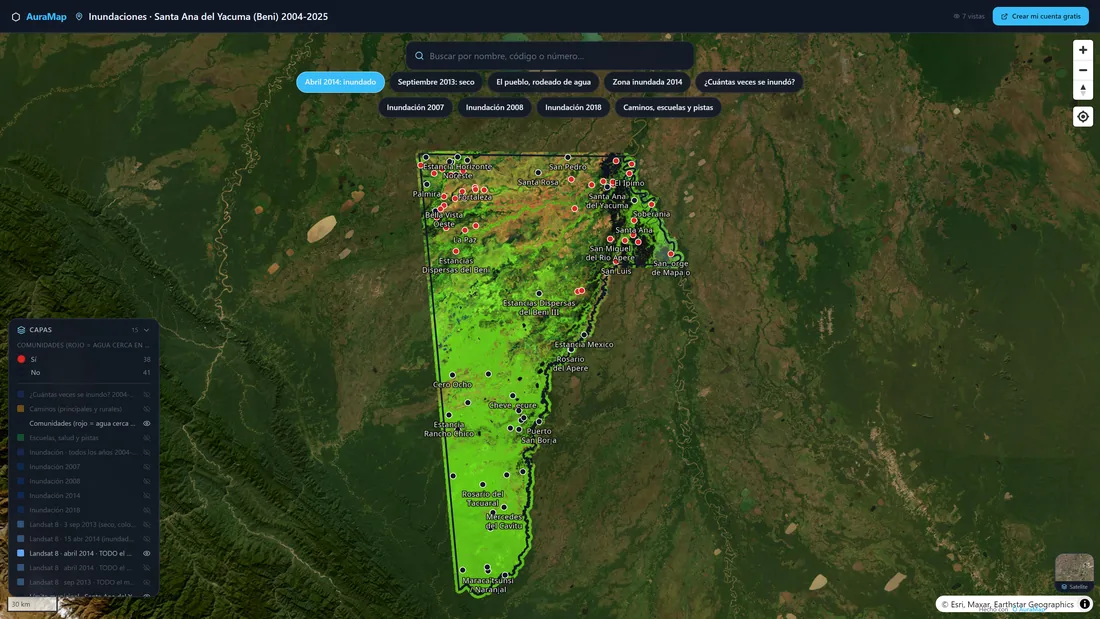The height and width of the screenshot is (619, 1100).
Task: Hide the Comunidades (rojo = agua cerca) layer
Action: (147, 423)
